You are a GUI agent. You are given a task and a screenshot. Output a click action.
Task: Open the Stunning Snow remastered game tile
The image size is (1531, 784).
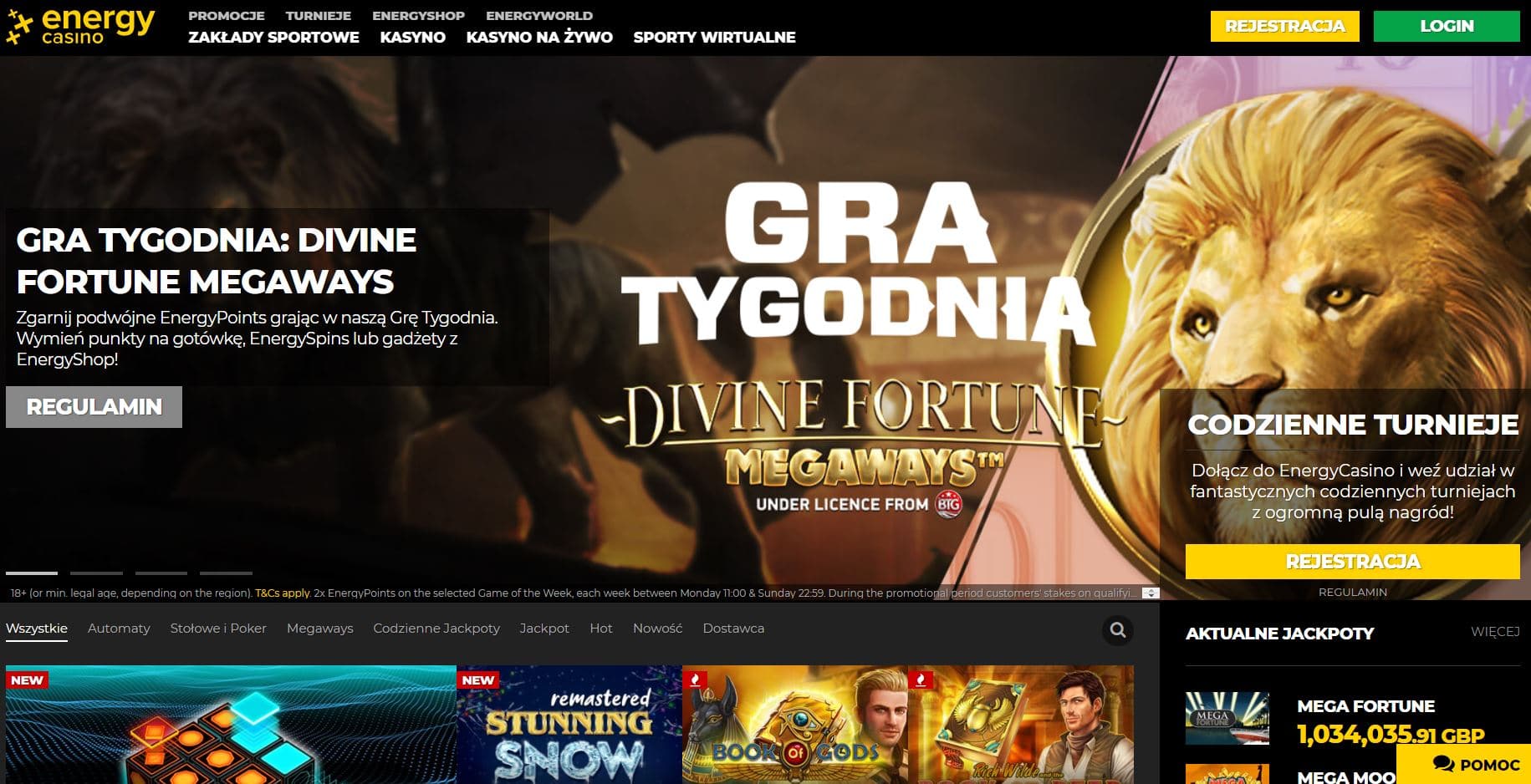tap(569, 725)
